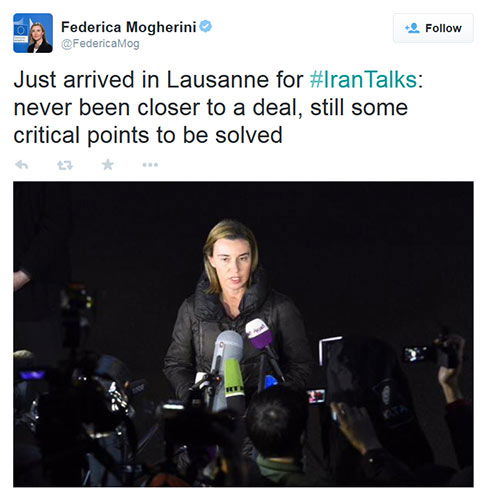The width and height of the screenshot is (490, 500).
Task: Click the speaker's face in the photo
Action: [232, 265]
